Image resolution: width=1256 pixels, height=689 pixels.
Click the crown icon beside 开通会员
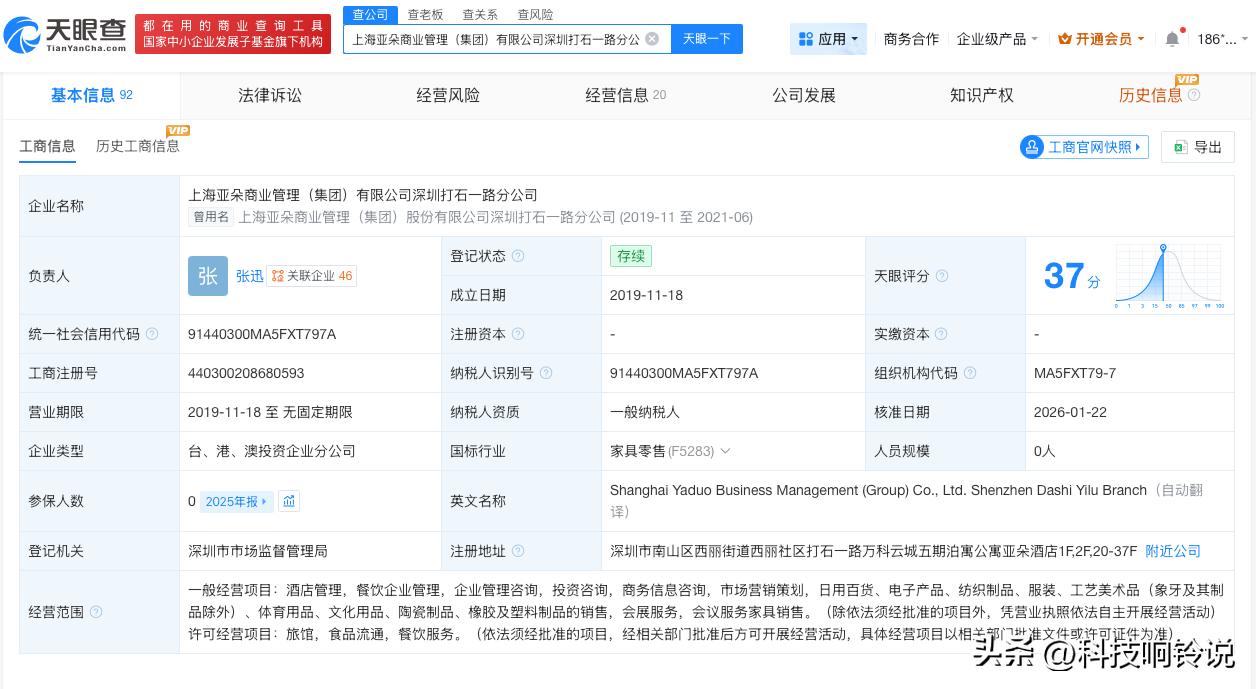[x=1065, y=39]
